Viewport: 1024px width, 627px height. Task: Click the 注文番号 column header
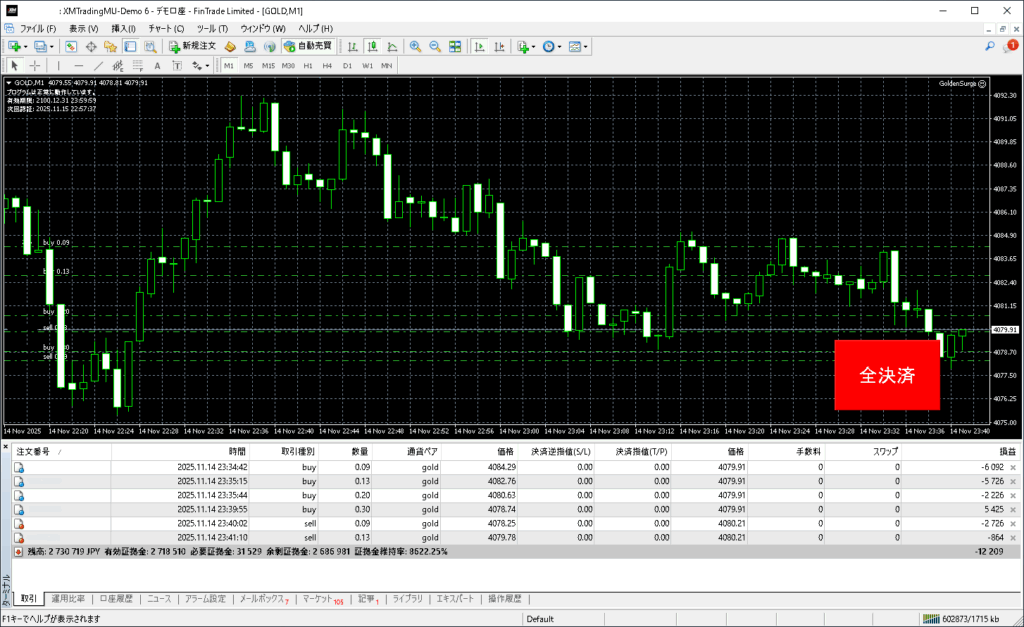36,453
